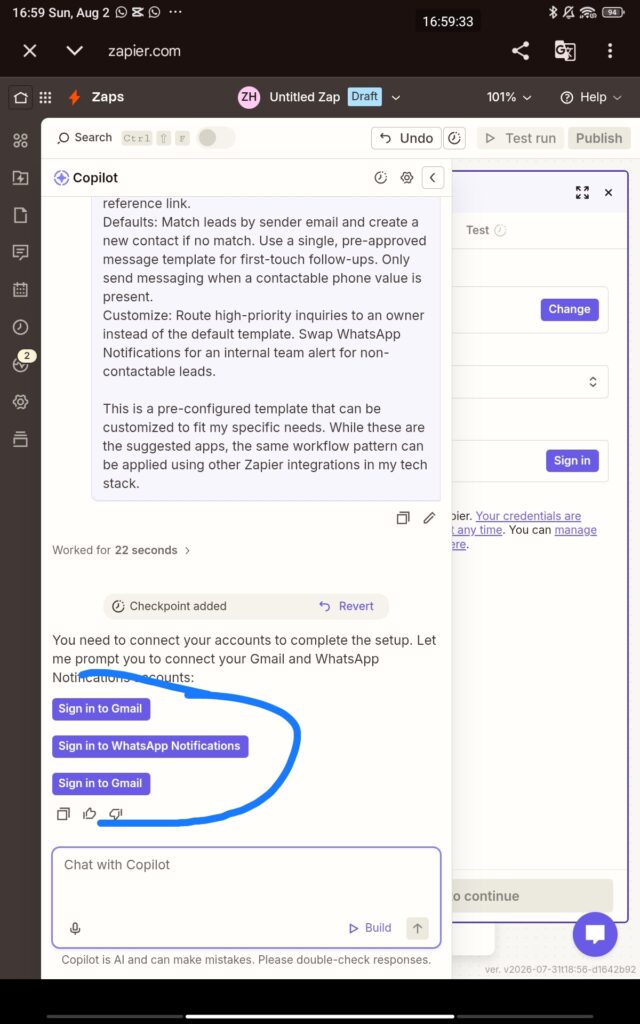This screenshot has height=1024, width=640.
Task: Open the clock history icon in sidebar
Action: click(20, 327)
